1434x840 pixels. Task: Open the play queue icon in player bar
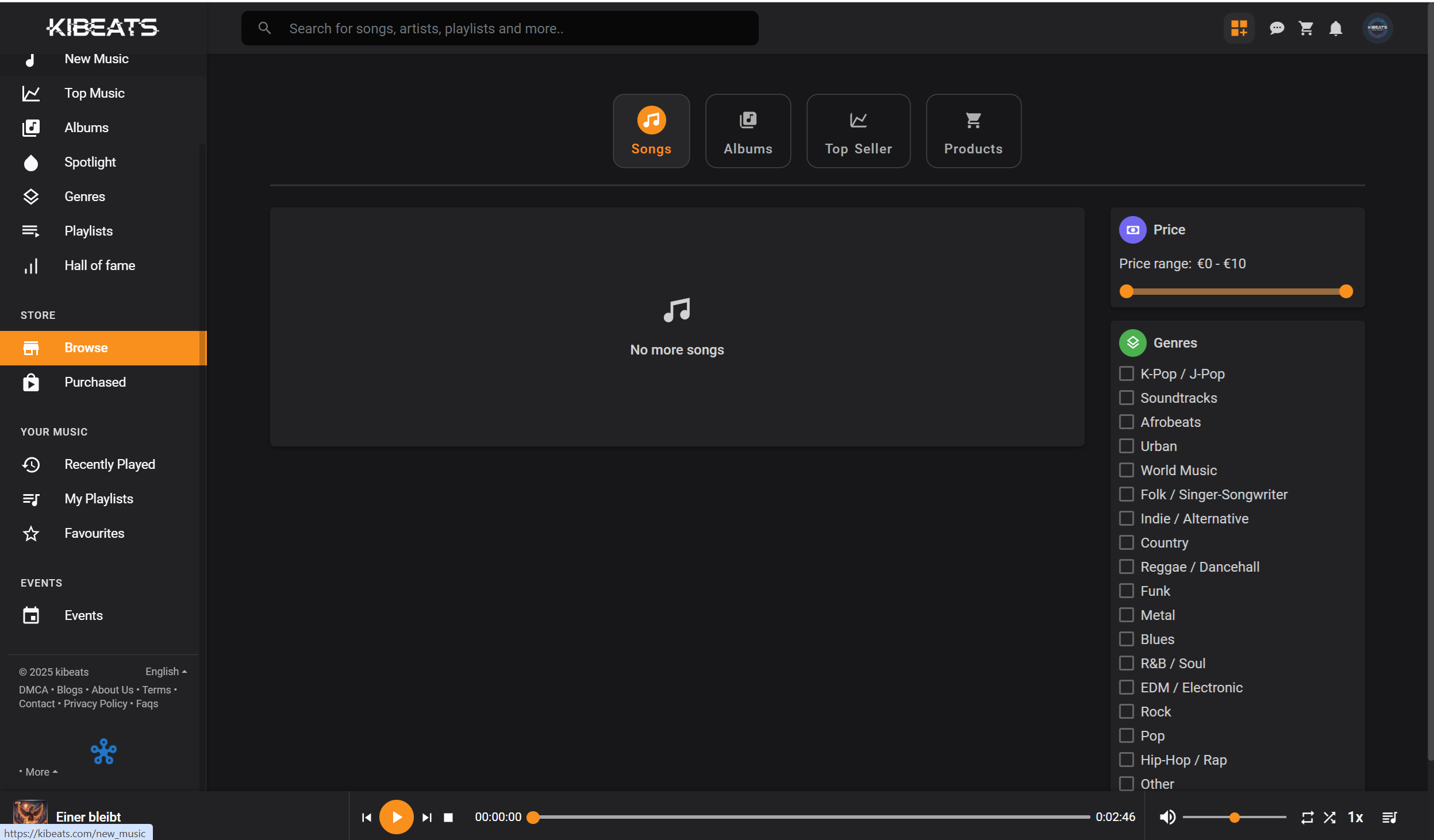pos(1389,817)
